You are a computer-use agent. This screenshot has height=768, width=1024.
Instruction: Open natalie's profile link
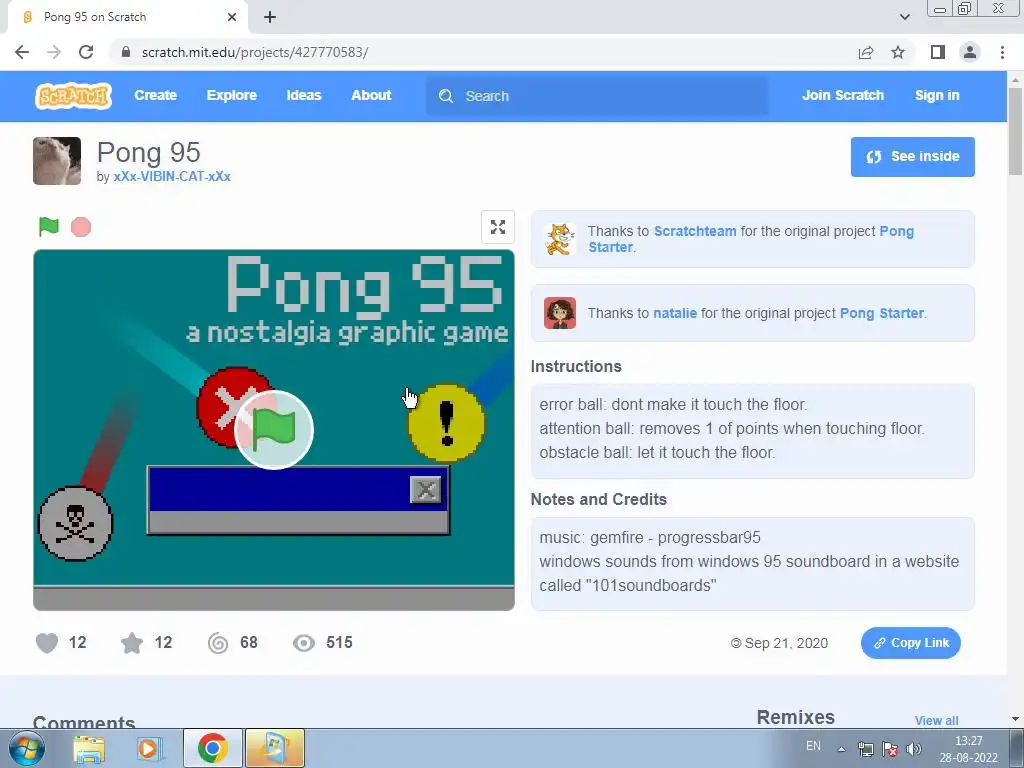(x=675, y=313)
